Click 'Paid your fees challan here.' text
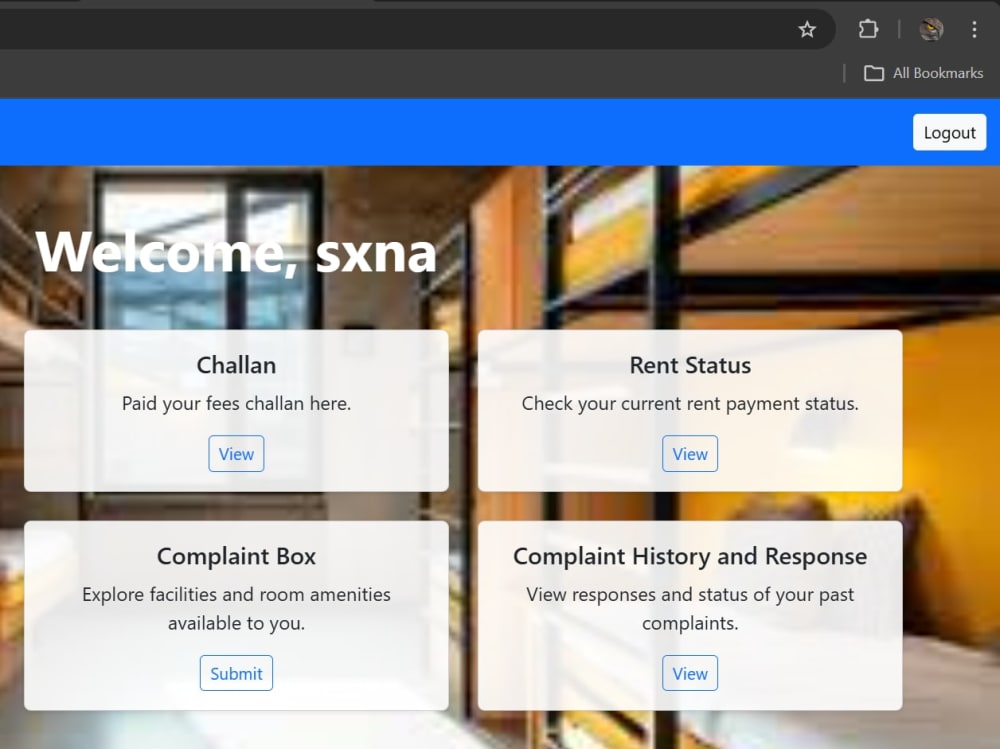Image resolution: width=1000 pixels, height=749 pixels. pos(236,403)
